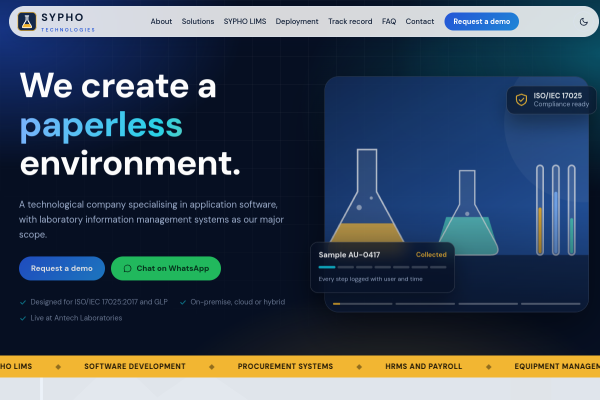Click the SYPHO TECHNOLOGIES brand name
The image size is (600, 400).
pyautogui.click(x=68, y=22)
